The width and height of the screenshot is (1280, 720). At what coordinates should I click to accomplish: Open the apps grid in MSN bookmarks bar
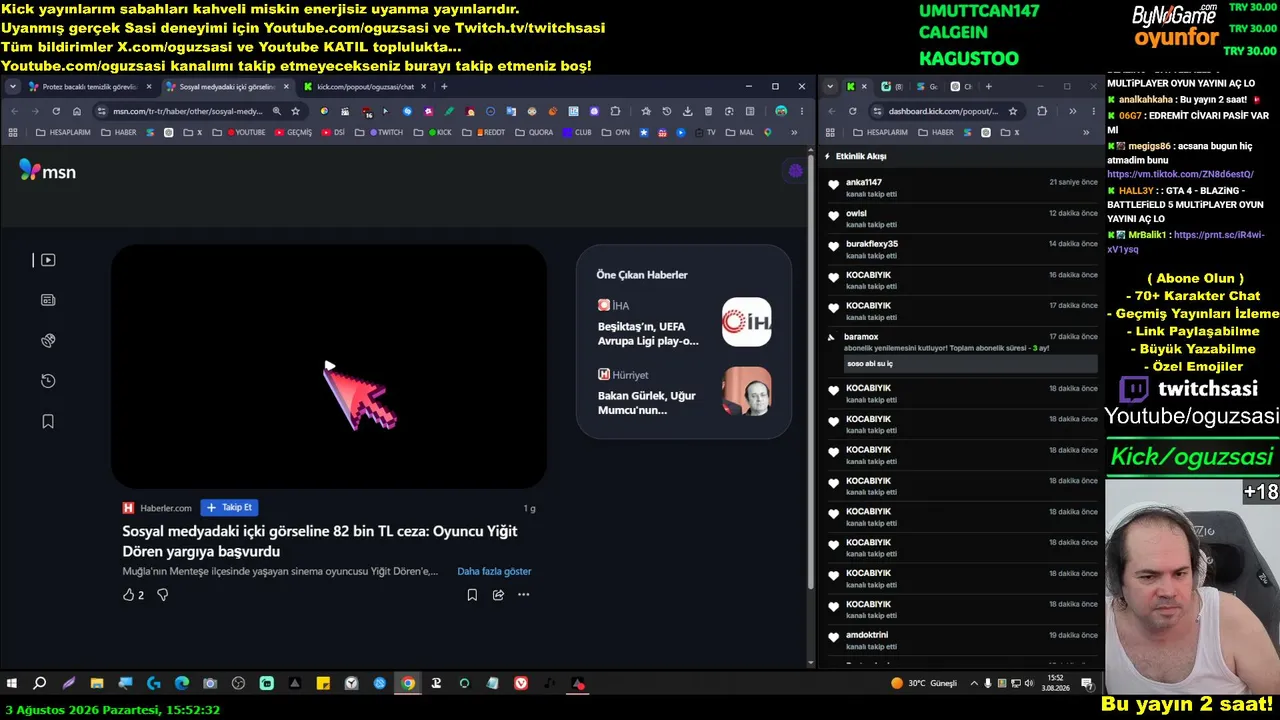point(13,132)
